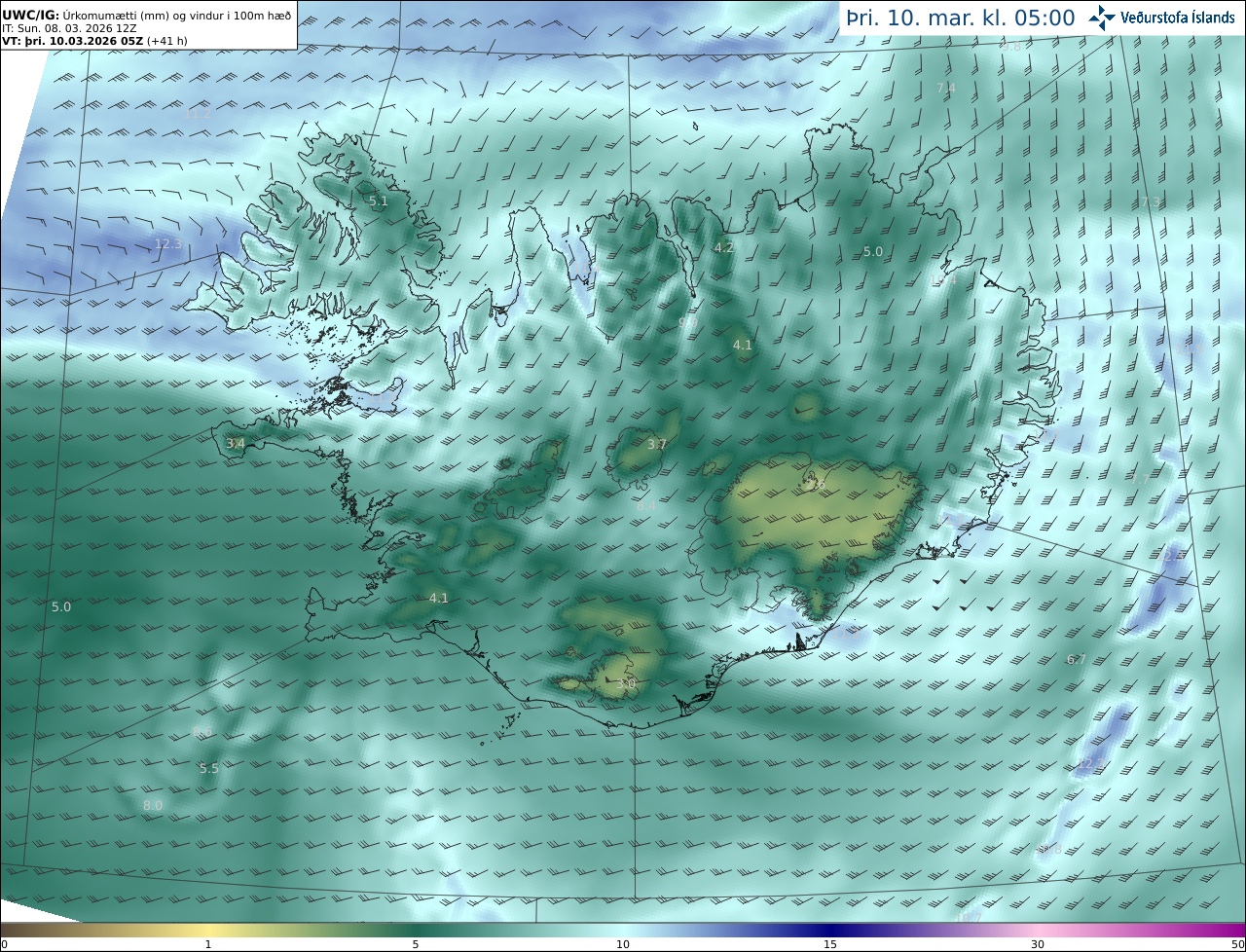The image size is (1246, 952).
Task: Click the 30 tick on the color scale
Action: [1038, 944]
